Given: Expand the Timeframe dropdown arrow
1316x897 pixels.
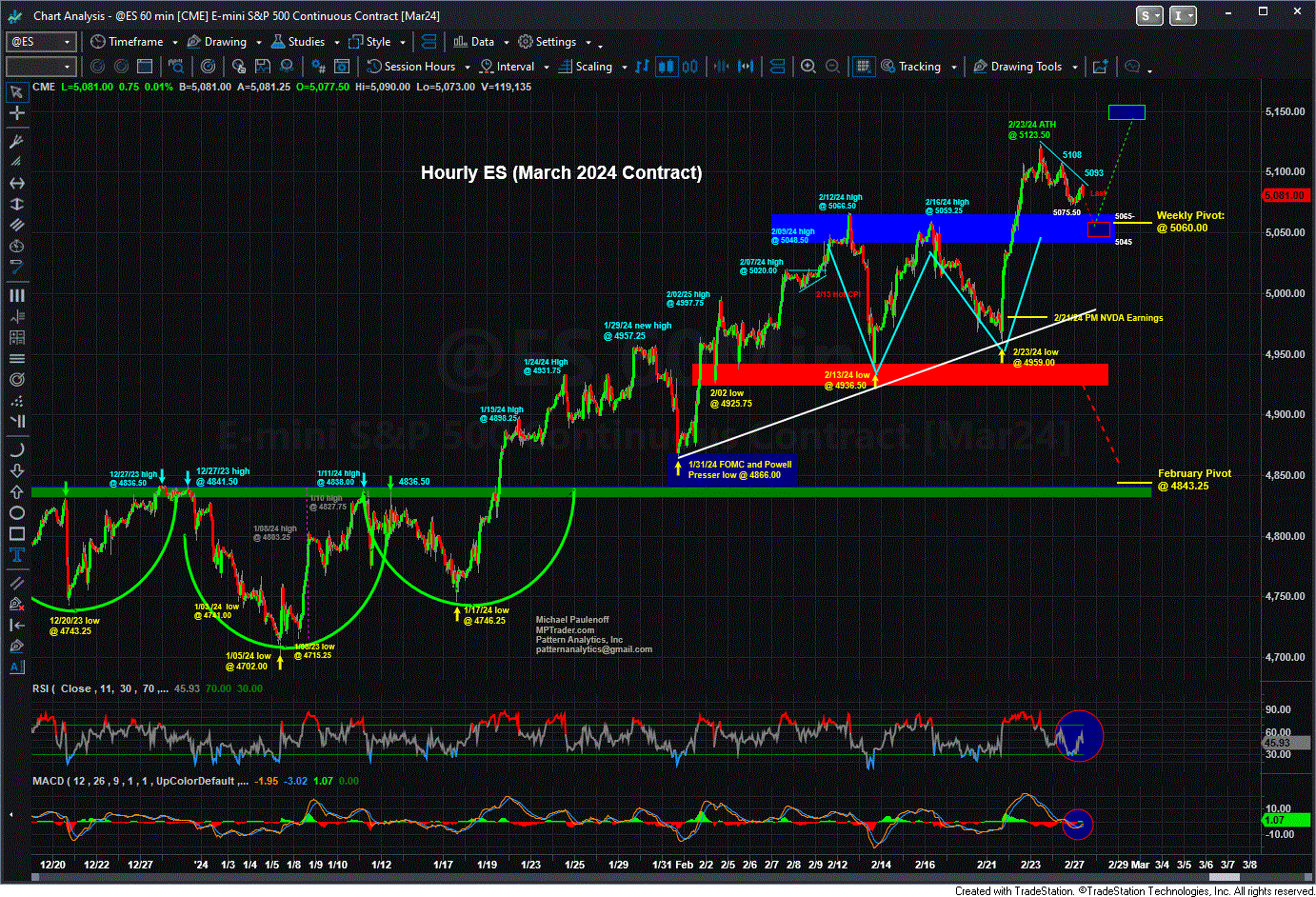Looking at the screenshot, I should tap(173, 42).
